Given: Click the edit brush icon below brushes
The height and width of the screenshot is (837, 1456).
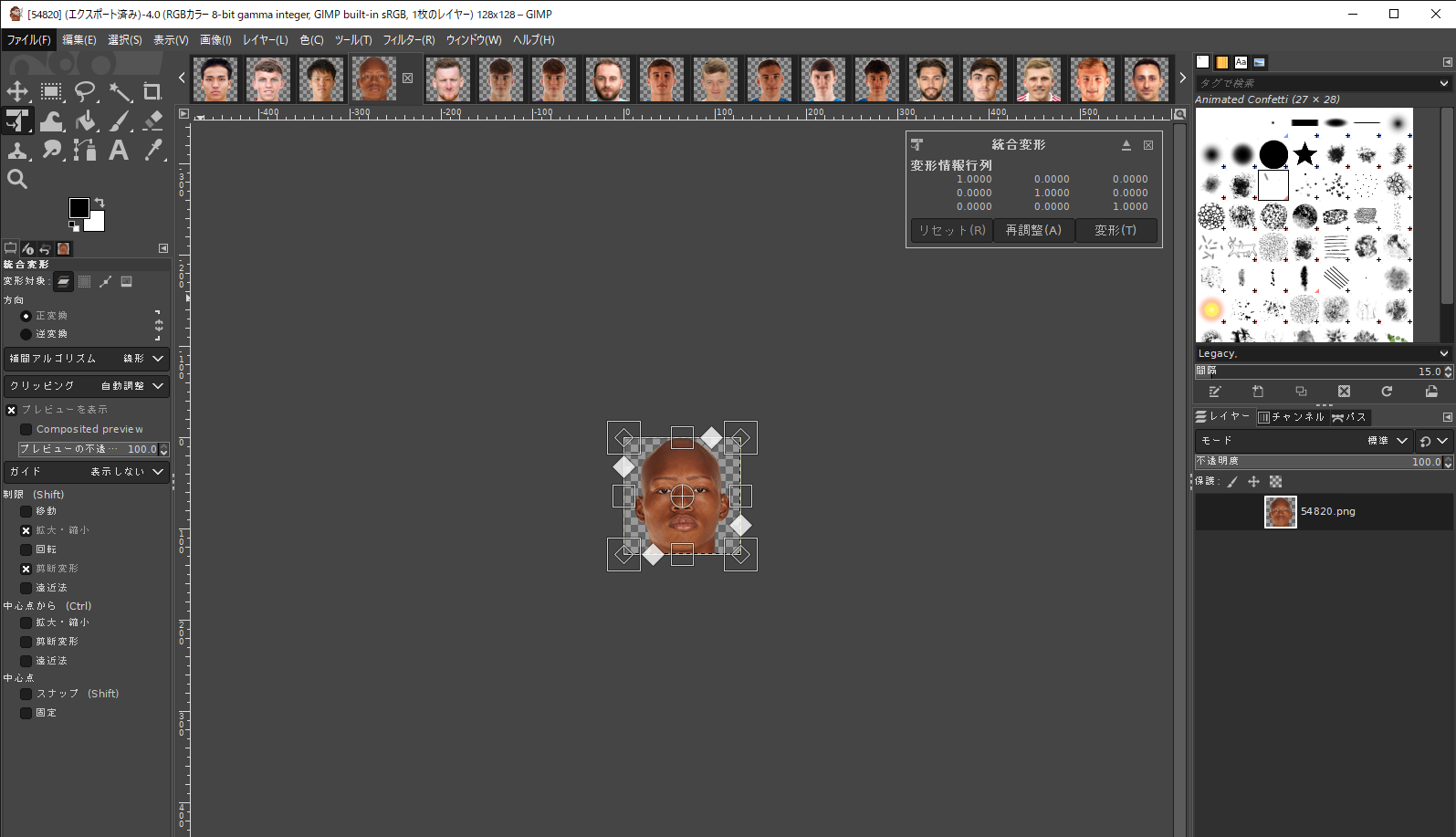Looking at the screenshot, I should click(1215, 392).
